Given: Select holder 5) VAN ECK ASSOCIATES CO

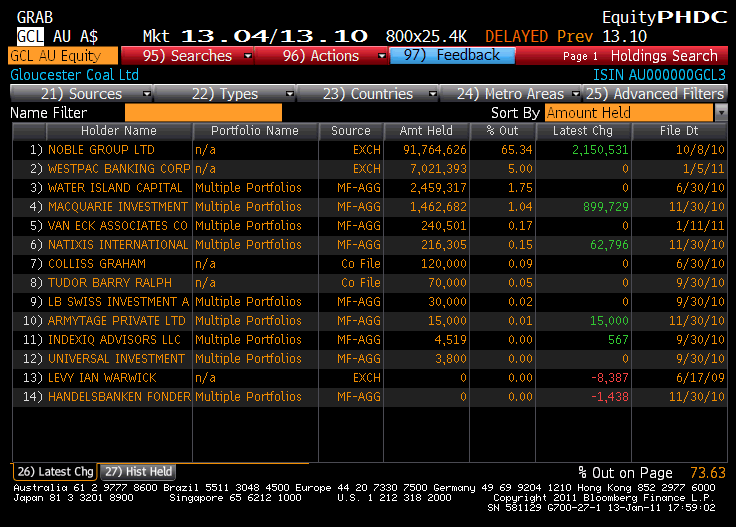Looking at the screenshot, I should tap(118, 226).
